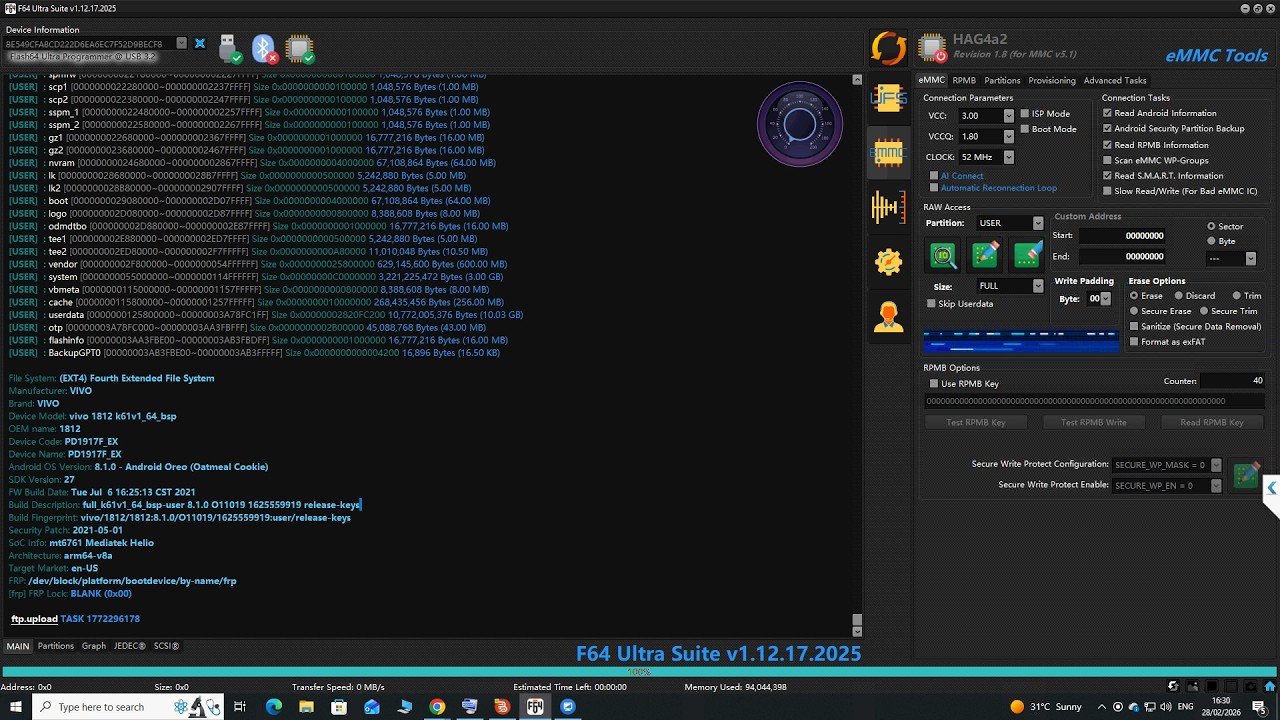Image resolution: width=1280 pixels, height=720 pixels.
Task: Click the HAG4a2 chip power icon
Action: click(932, 49)
